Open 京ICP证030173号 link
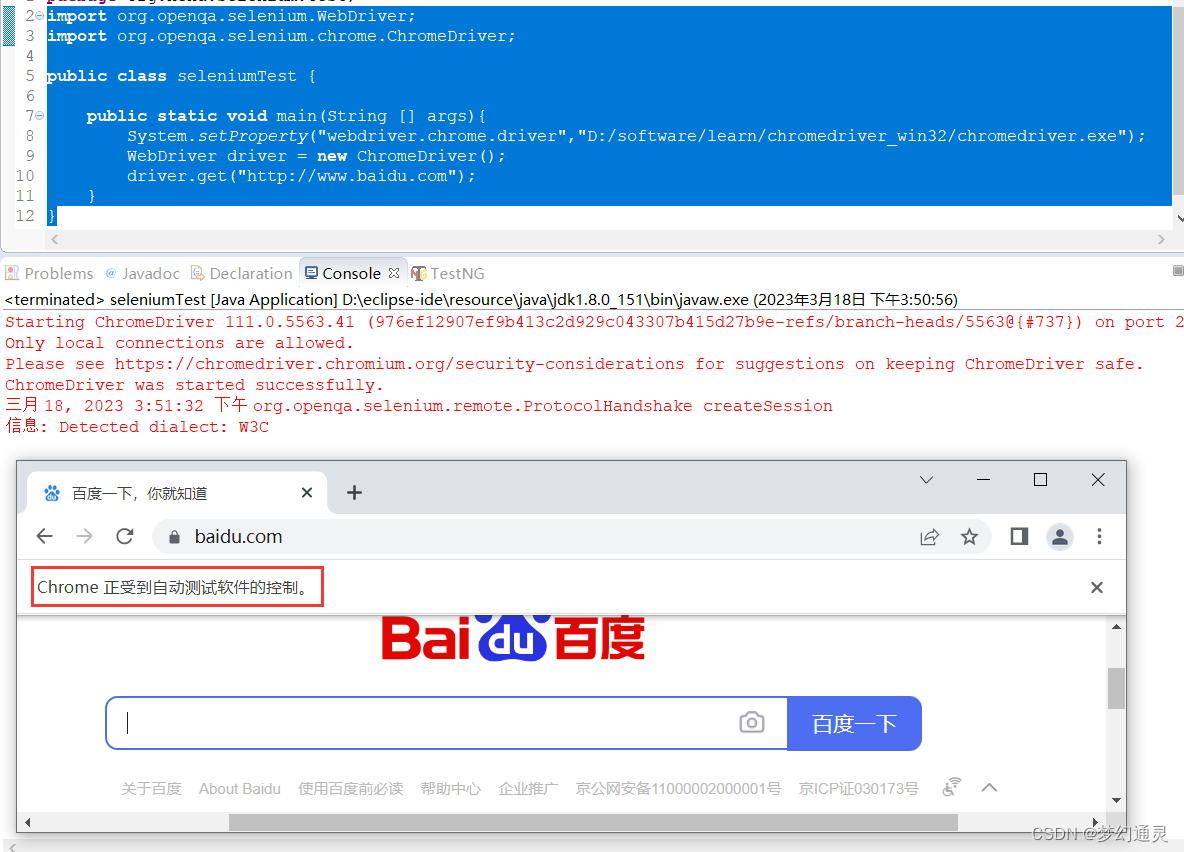The width and height of the screenshot is (1184, 852). point(859,789)
